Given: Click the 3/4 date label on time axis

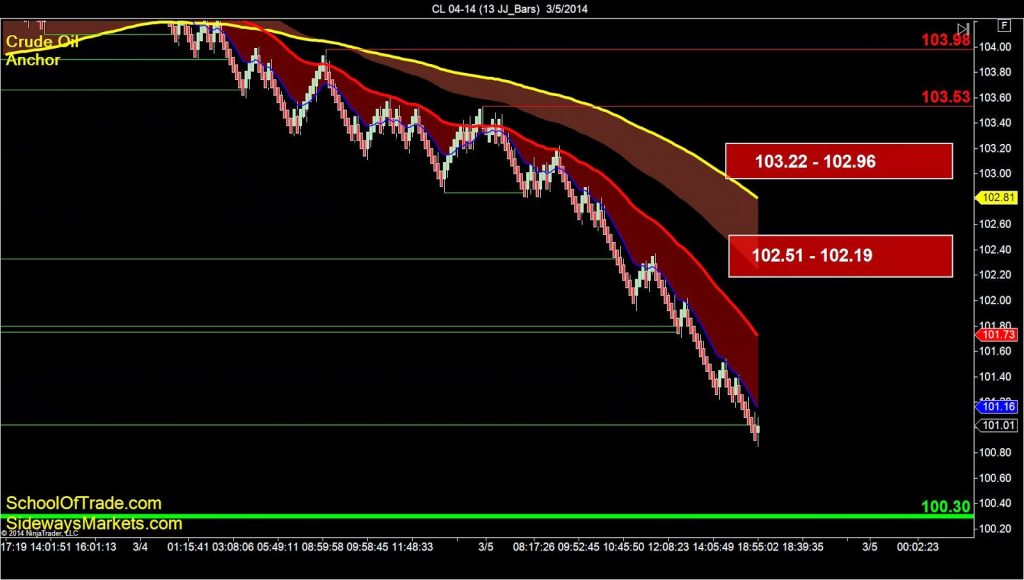Looking at the screenshot, I should (x=140, y=546).
